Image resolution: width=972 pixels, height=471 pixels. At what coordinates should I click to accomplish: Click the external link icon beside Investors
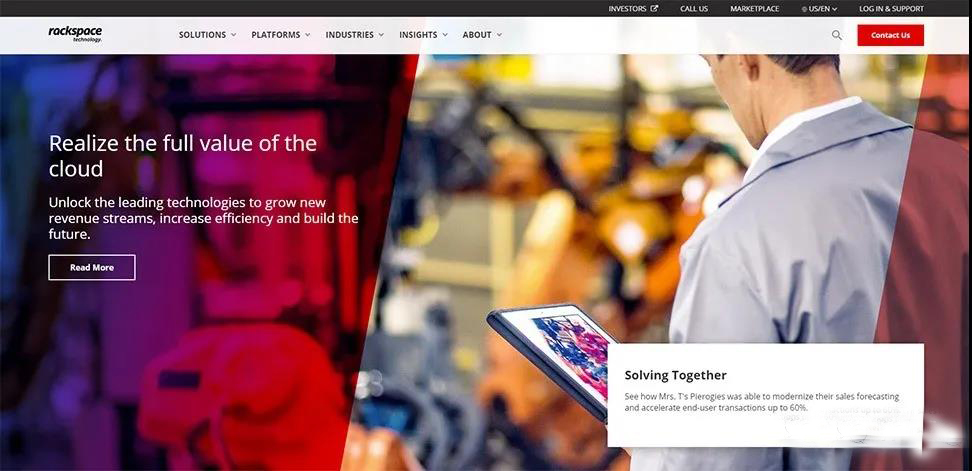coord(654,9)
